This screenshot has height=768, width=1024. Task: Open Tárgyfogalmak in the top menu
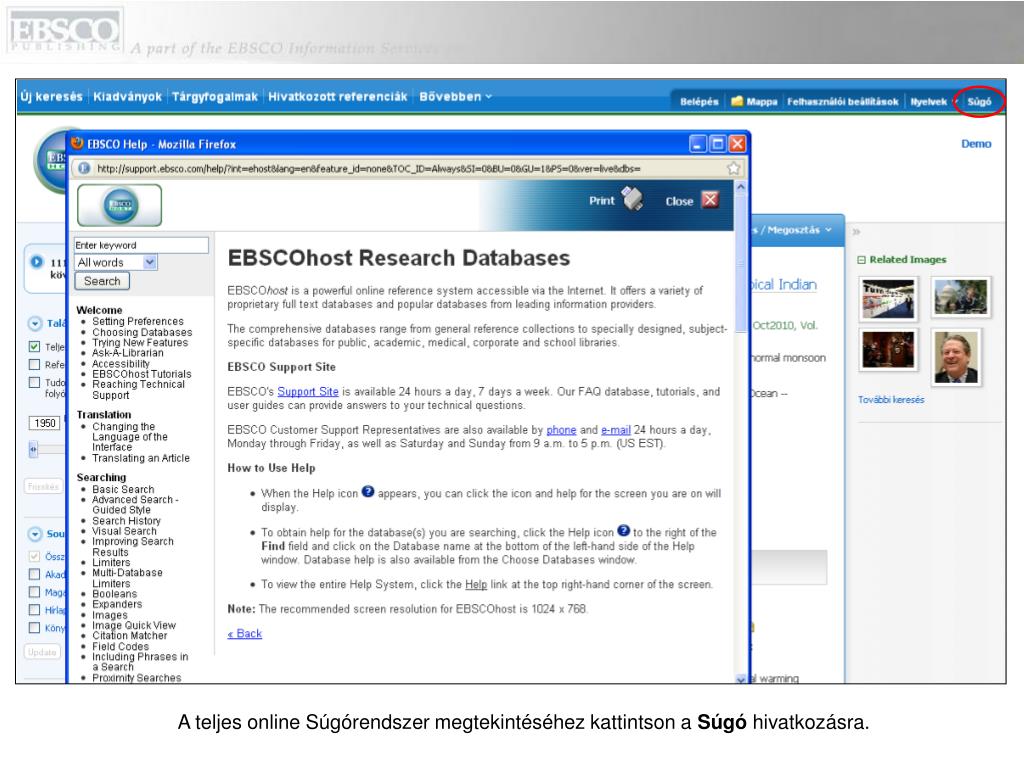(215, 97)
